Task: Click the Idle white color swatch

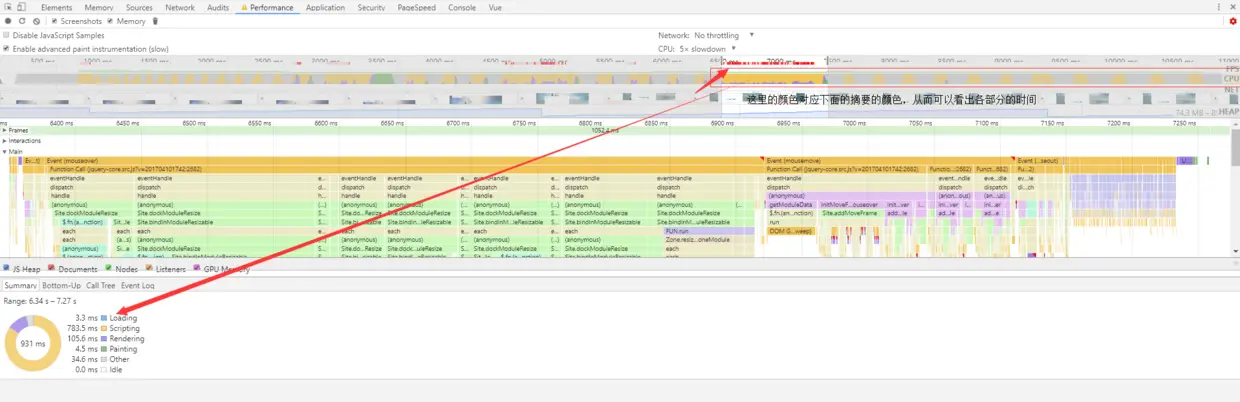Action: (x=103, y=369)
